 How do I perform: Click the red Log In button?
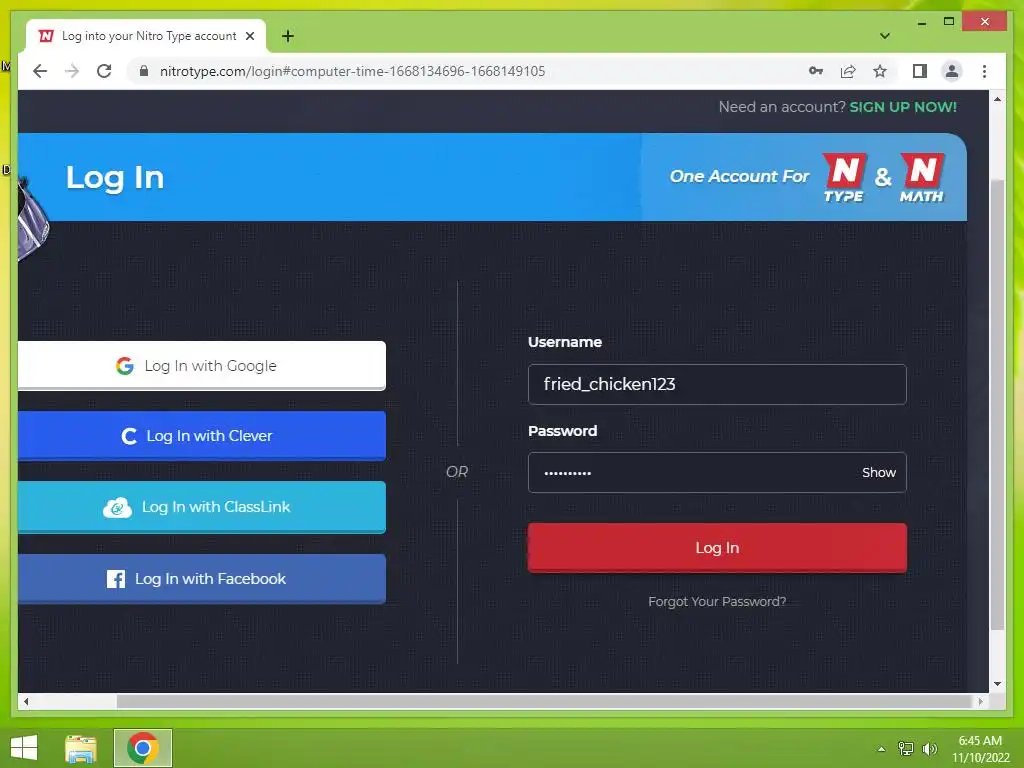pyautogui.click(x=717, y=548)
